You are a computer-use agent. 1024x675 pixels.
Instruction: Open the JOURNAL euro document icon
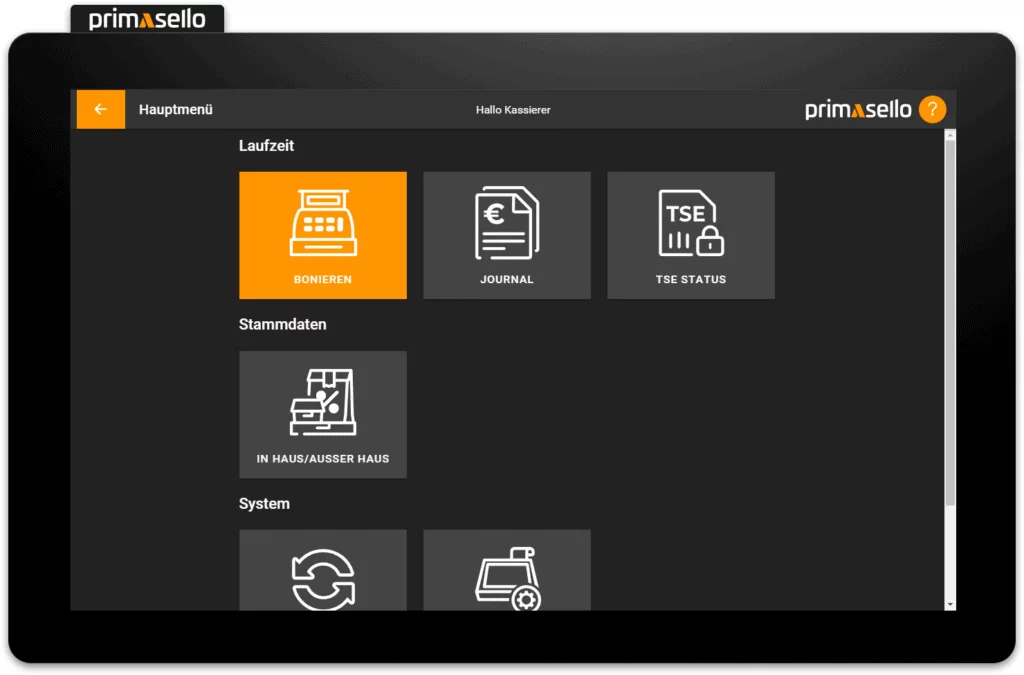point(506,222)
